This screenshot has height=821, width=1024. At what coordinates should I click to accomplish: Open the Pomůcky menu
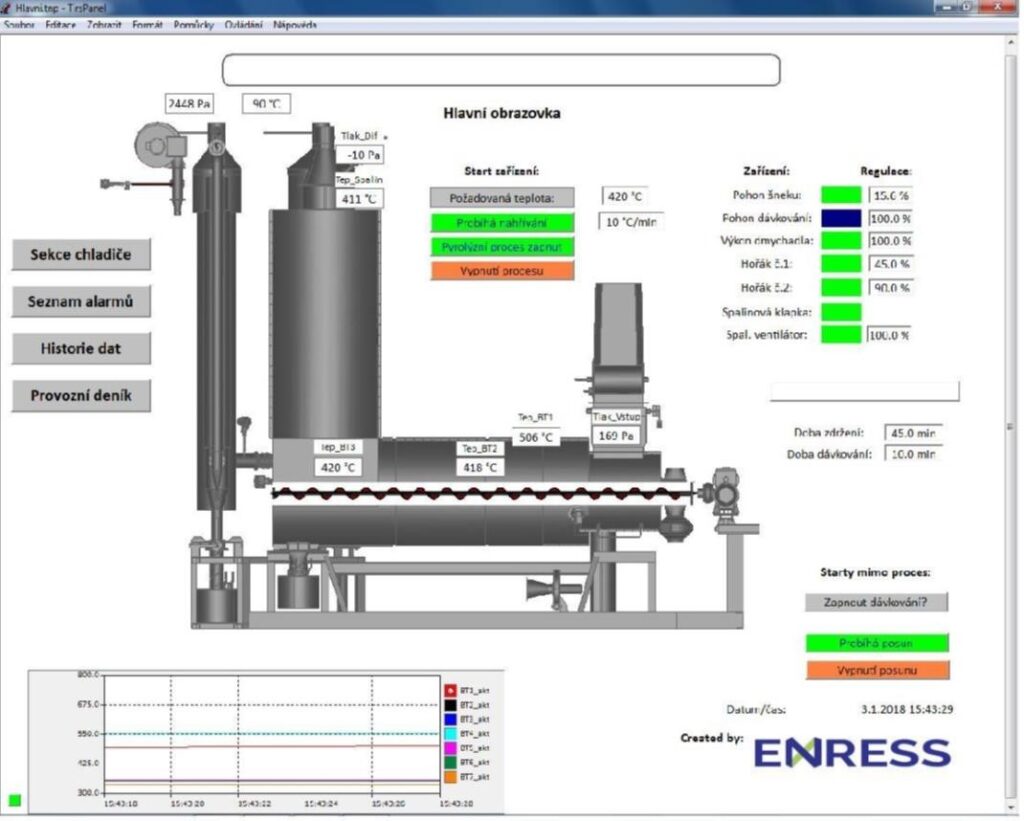click(193, 25)
